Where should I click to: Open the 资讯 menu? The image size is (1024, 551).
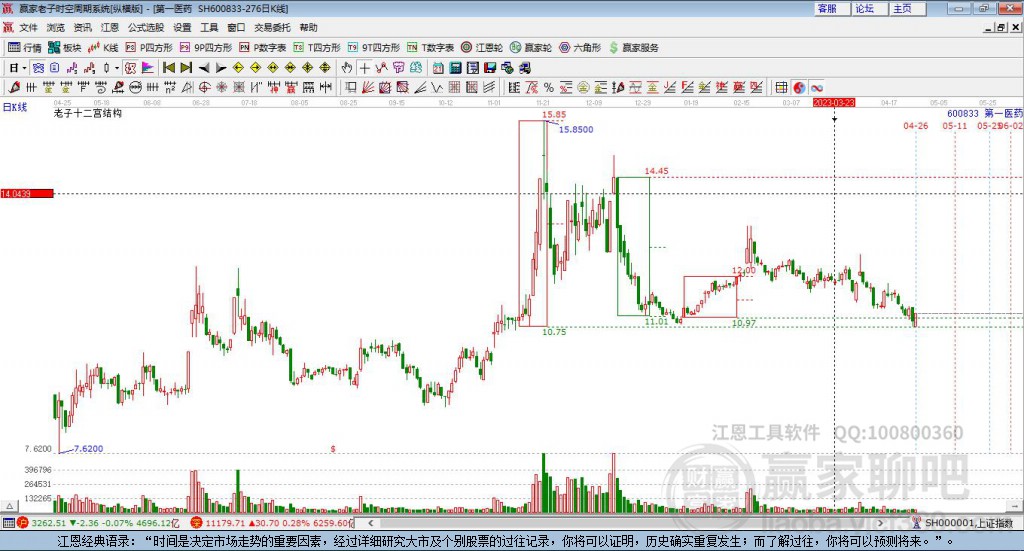[x=82, y=27]
